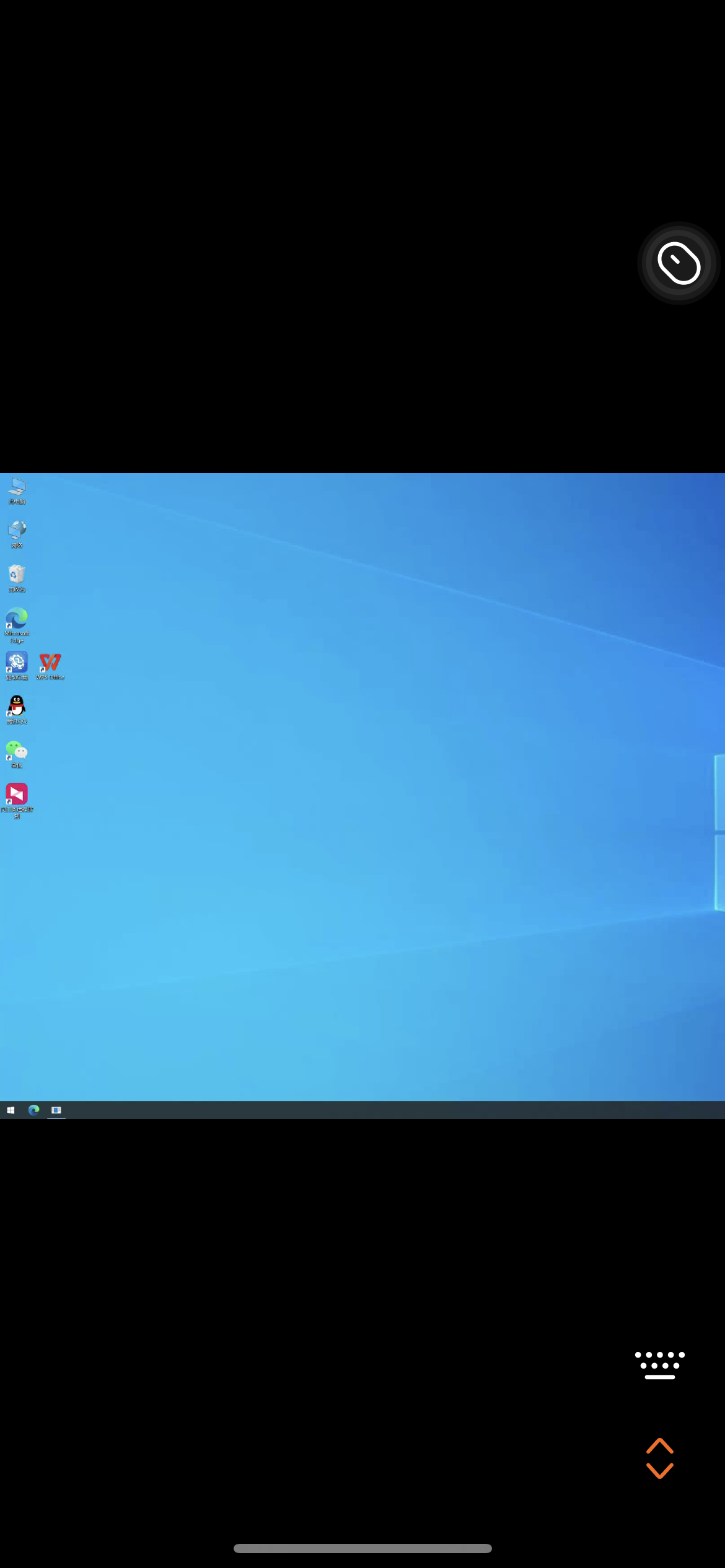Launch Edge from the taskbar
This screenshot has height=1568, width=725.
[x=33, y=1110]
